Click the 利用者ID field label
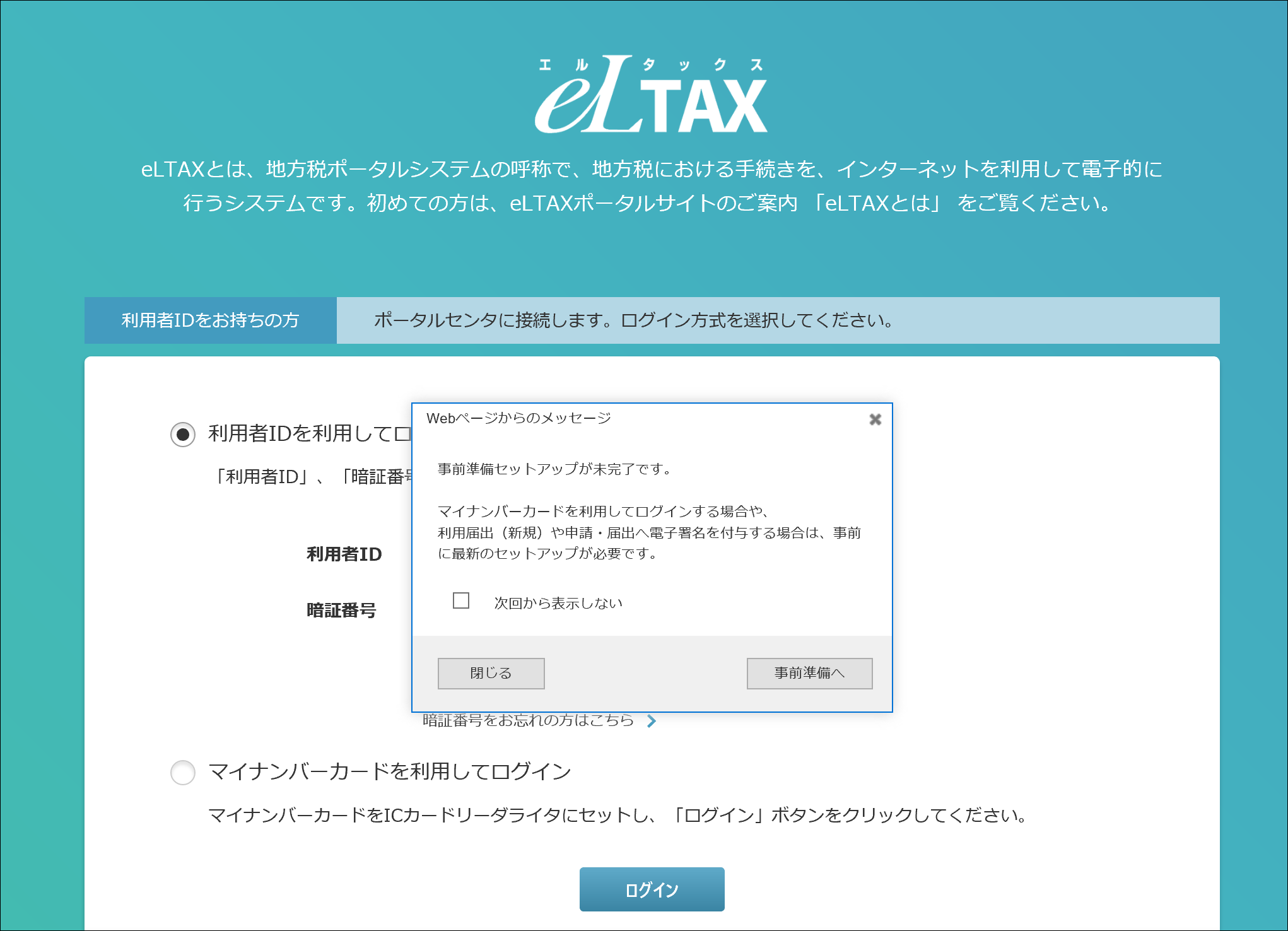1288x931 pixels. [344, 554]
